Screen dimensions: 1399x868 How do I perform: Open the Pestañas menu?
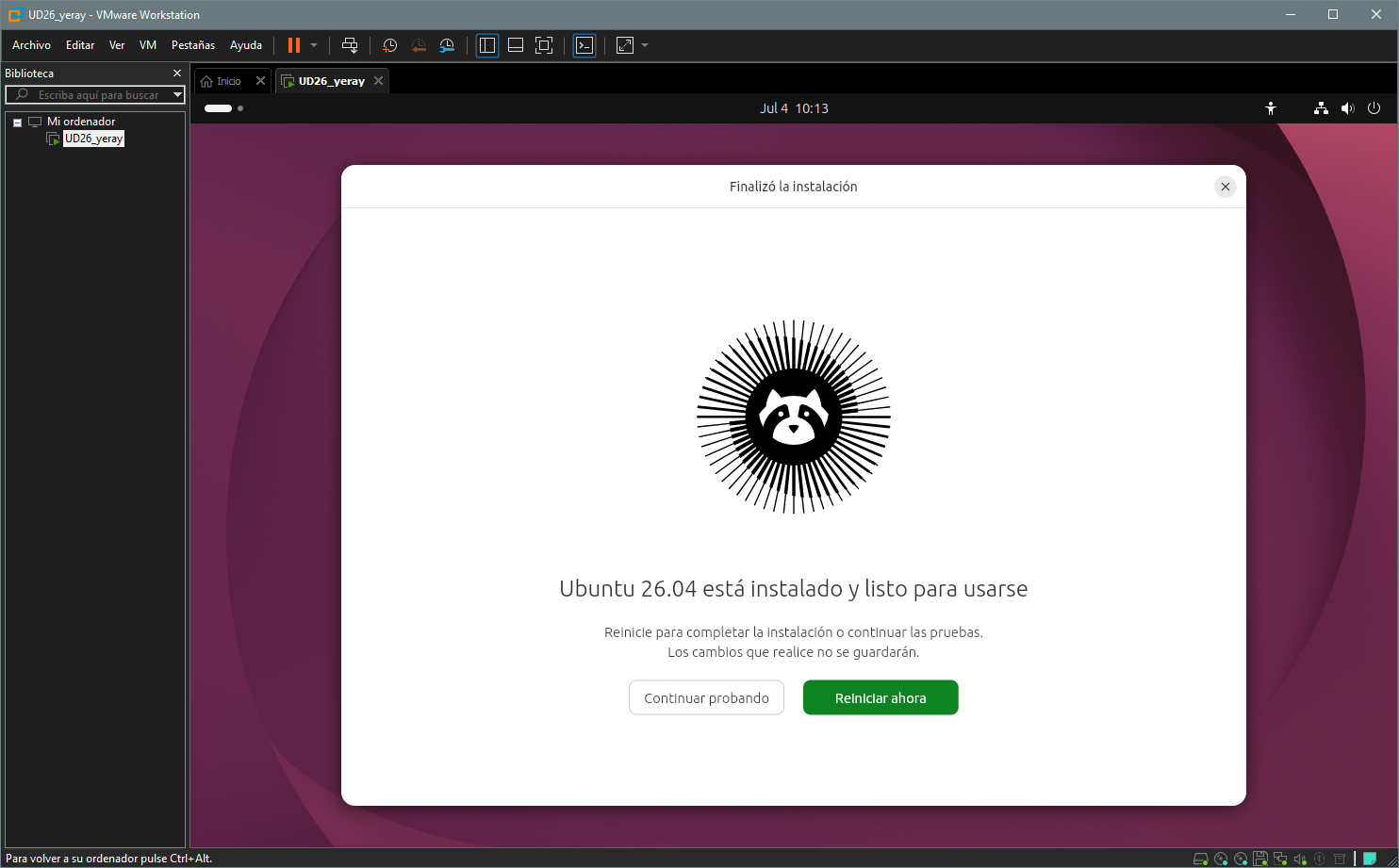coord(193,45)
